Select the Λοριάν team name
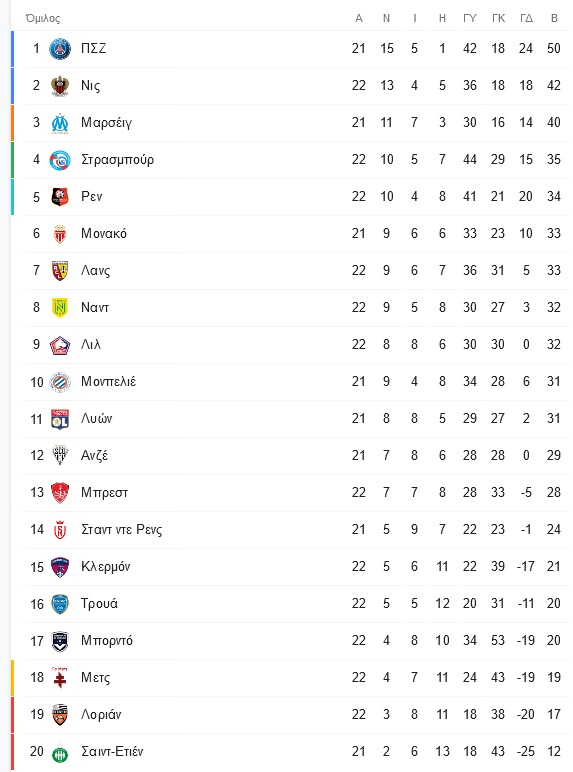573x772 pixels. click(x=101, y=714)
